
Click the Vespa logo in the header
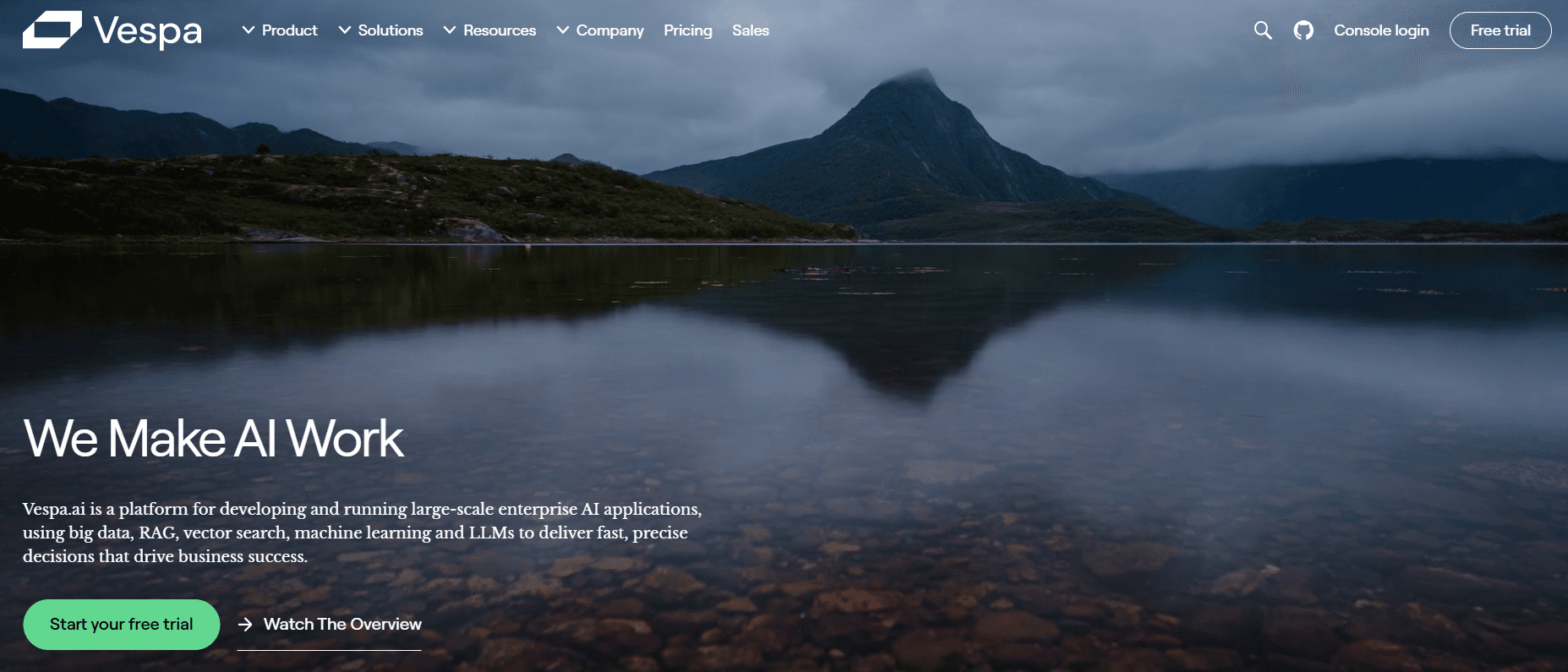tap(112, 30)
